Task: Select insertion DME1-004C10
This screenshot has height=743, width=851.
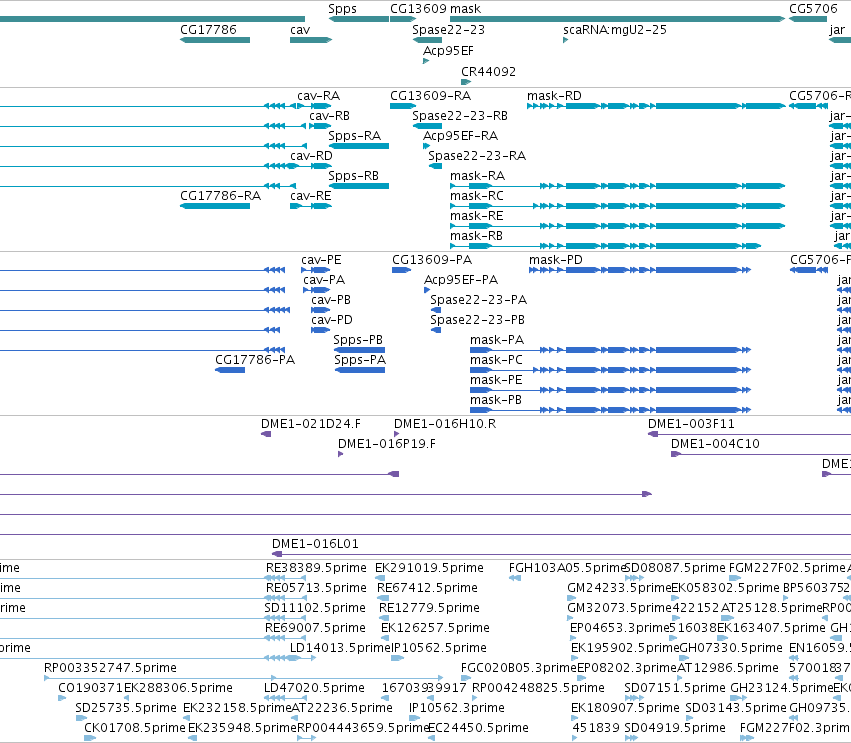Action: 715,444
